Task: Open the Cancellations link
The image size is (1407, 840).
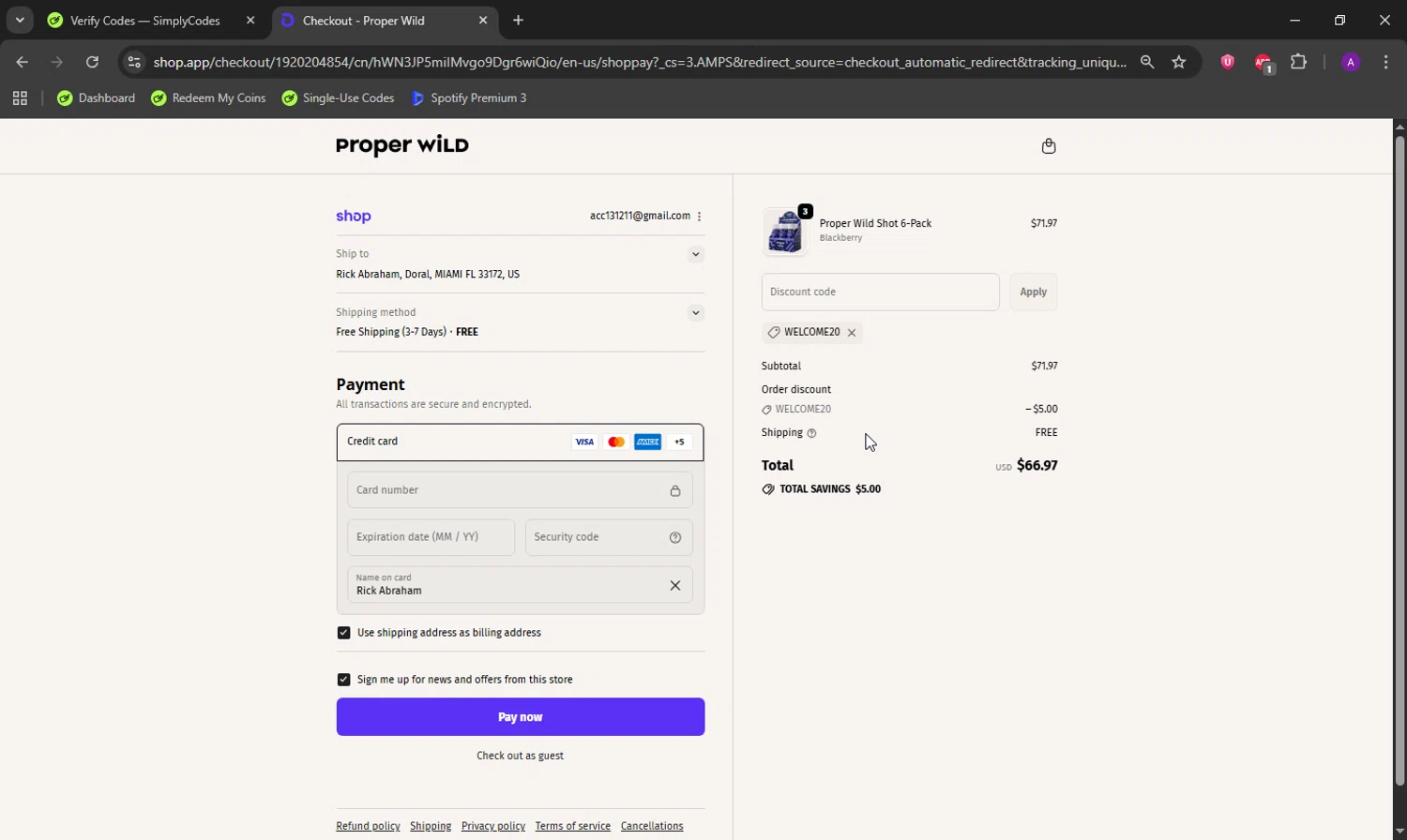Action: pyautogui.click(x=652, y=826)
